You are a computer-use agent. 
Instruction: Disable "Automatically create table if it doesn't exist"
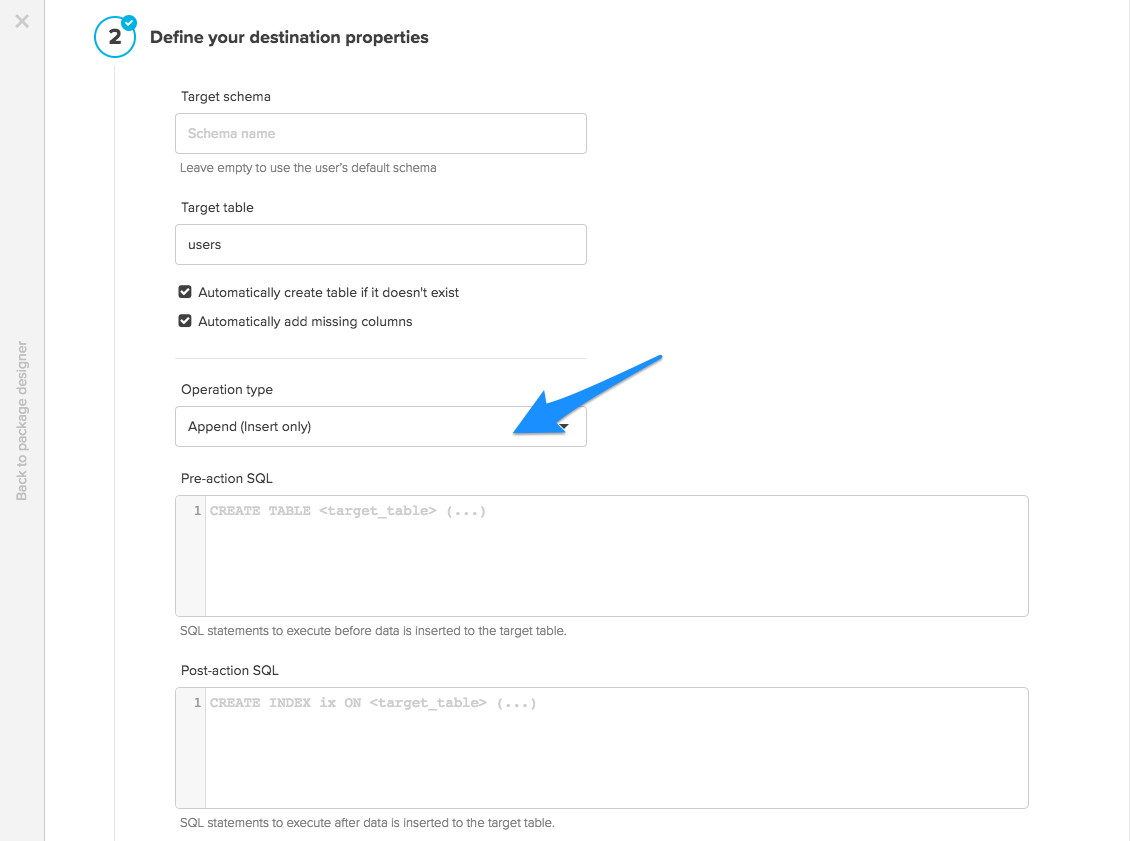pyautogui.click(x=185, y=291)
